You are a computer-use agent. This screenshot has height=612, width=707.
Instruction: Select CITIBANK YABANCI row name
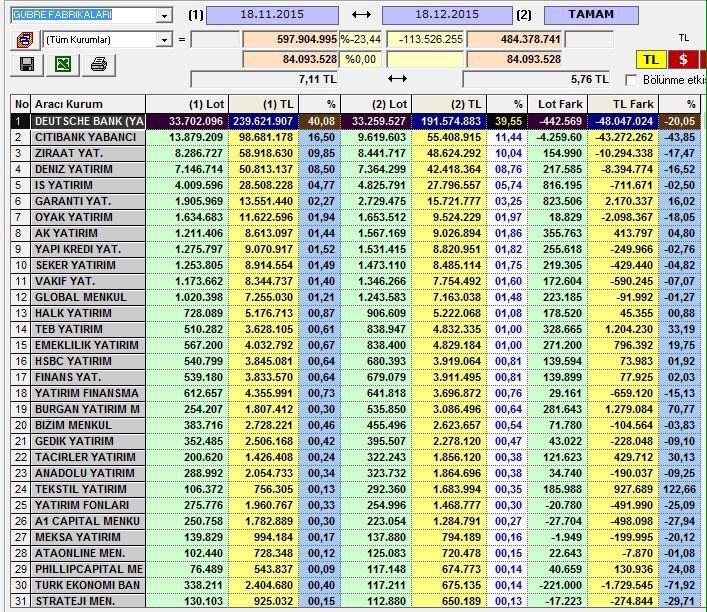click(x=88, y=137)
